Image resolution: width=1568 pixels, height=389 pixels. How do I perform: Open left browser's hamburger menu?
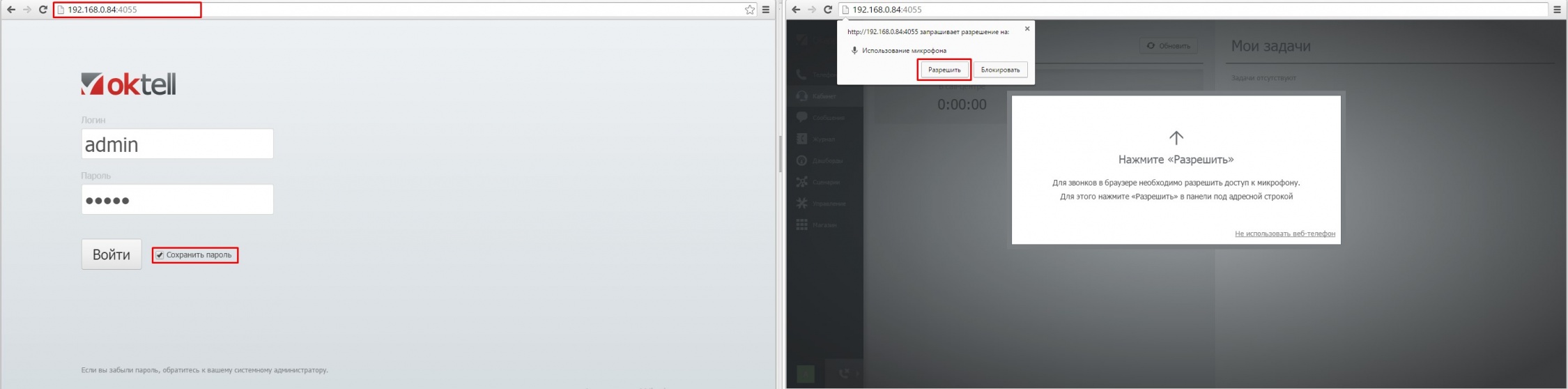click(766, 10)
